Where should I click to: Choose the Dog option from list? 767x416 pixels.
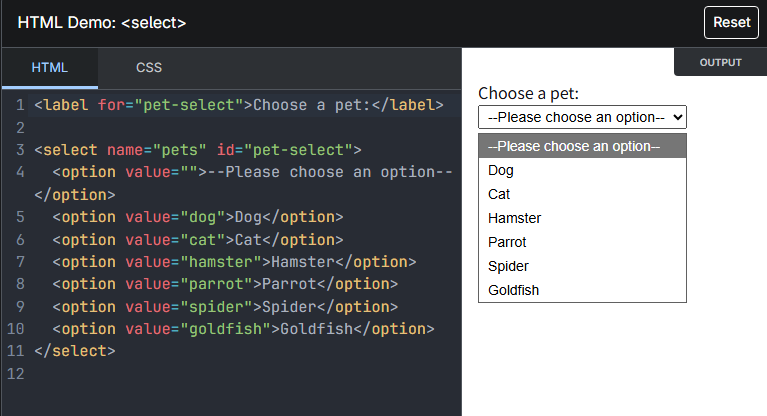501,170
